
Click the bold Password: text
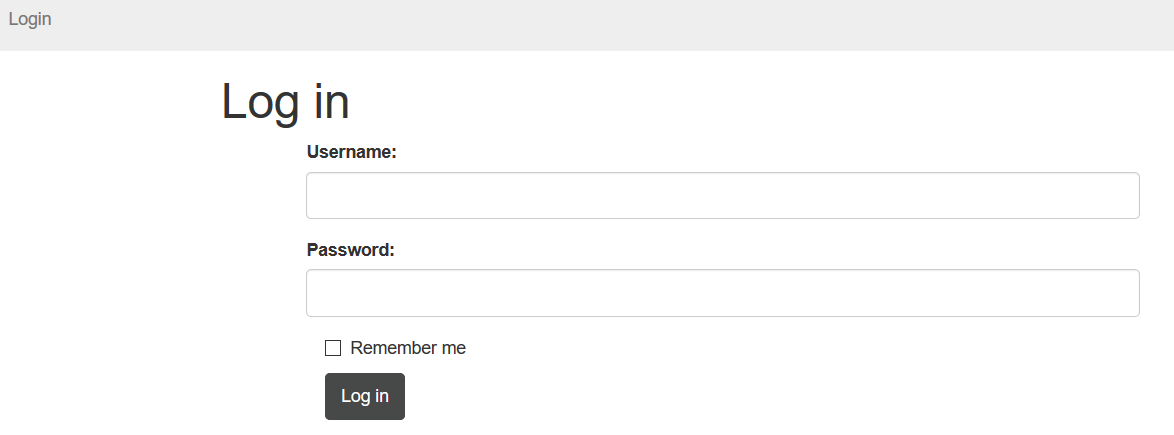[x=351, y=250]
